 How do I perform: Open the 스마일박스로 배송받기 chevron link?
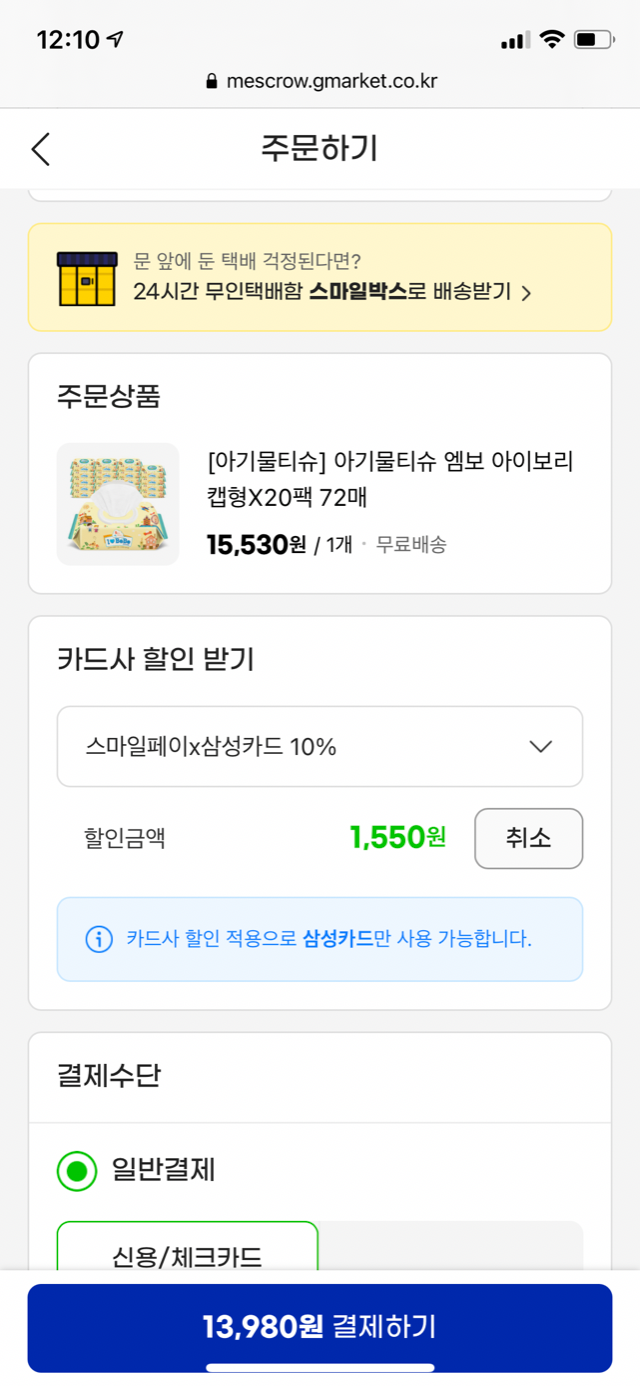526,293
